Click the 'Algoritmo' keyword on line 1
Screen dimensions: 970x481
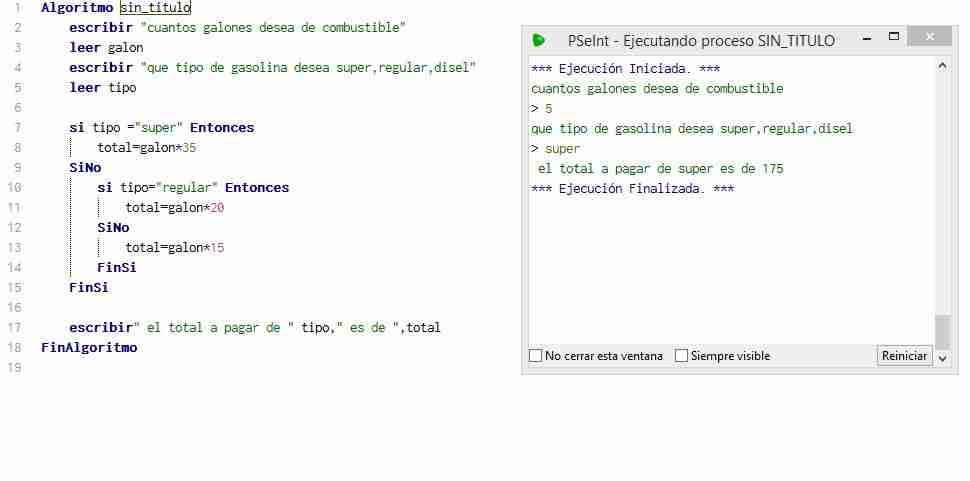click(x=77, y=8)
